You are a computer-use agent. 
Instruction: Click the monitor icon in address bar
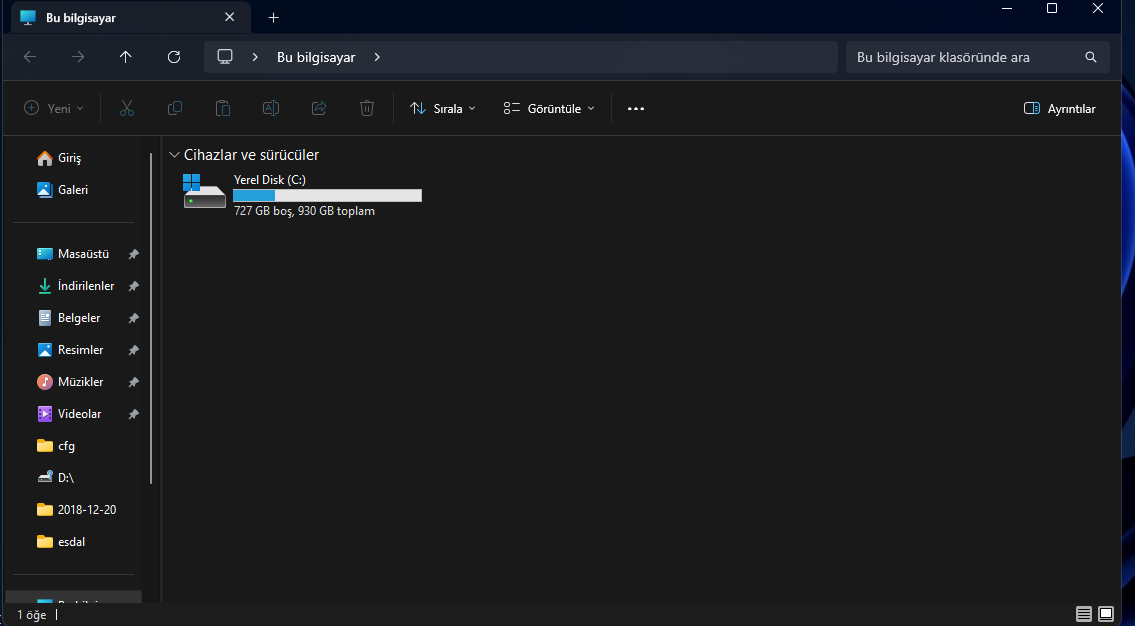225,57
